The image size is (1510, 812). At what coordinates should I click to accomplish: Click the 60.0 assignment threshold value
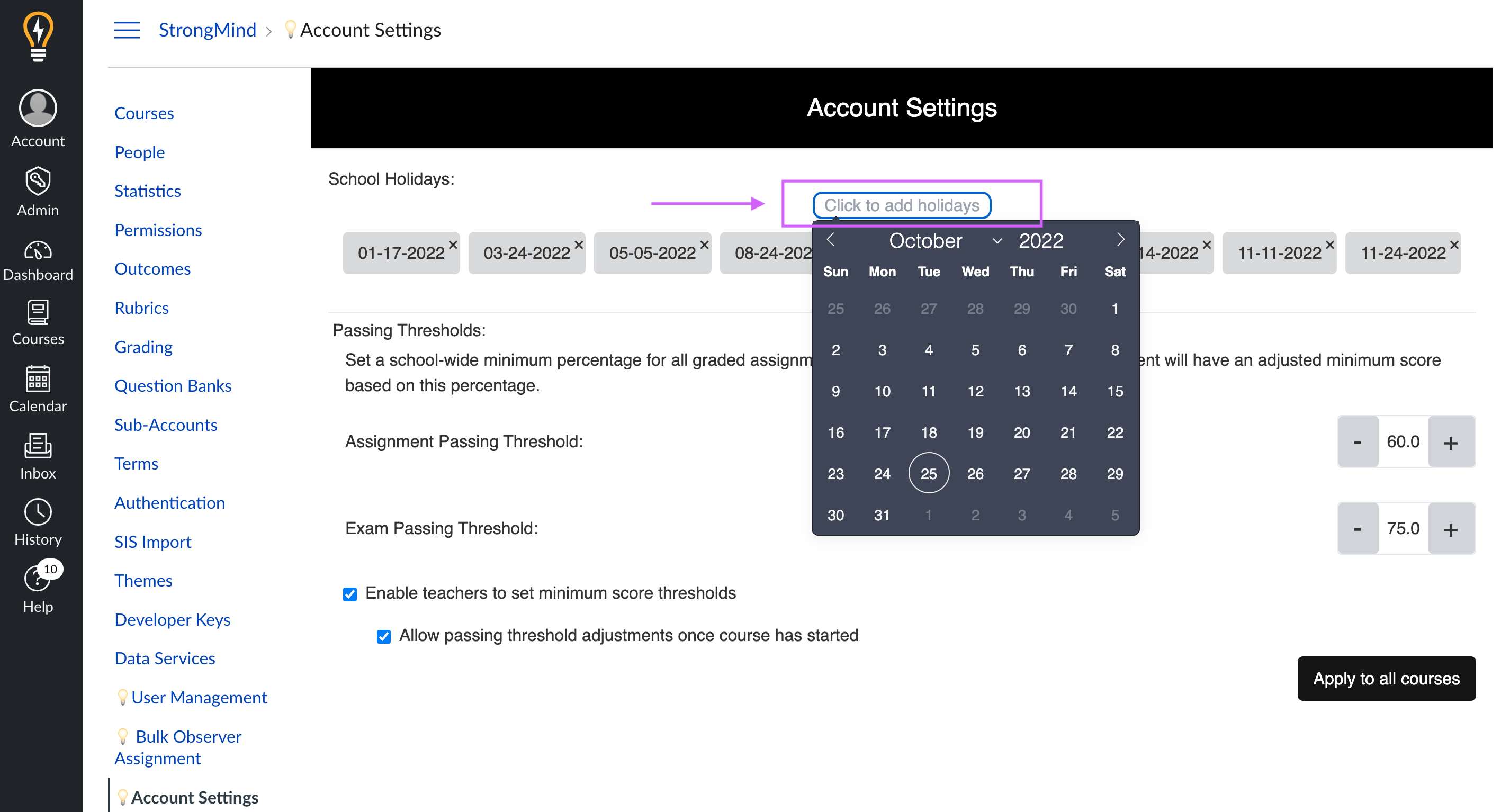pos(1403,442)
